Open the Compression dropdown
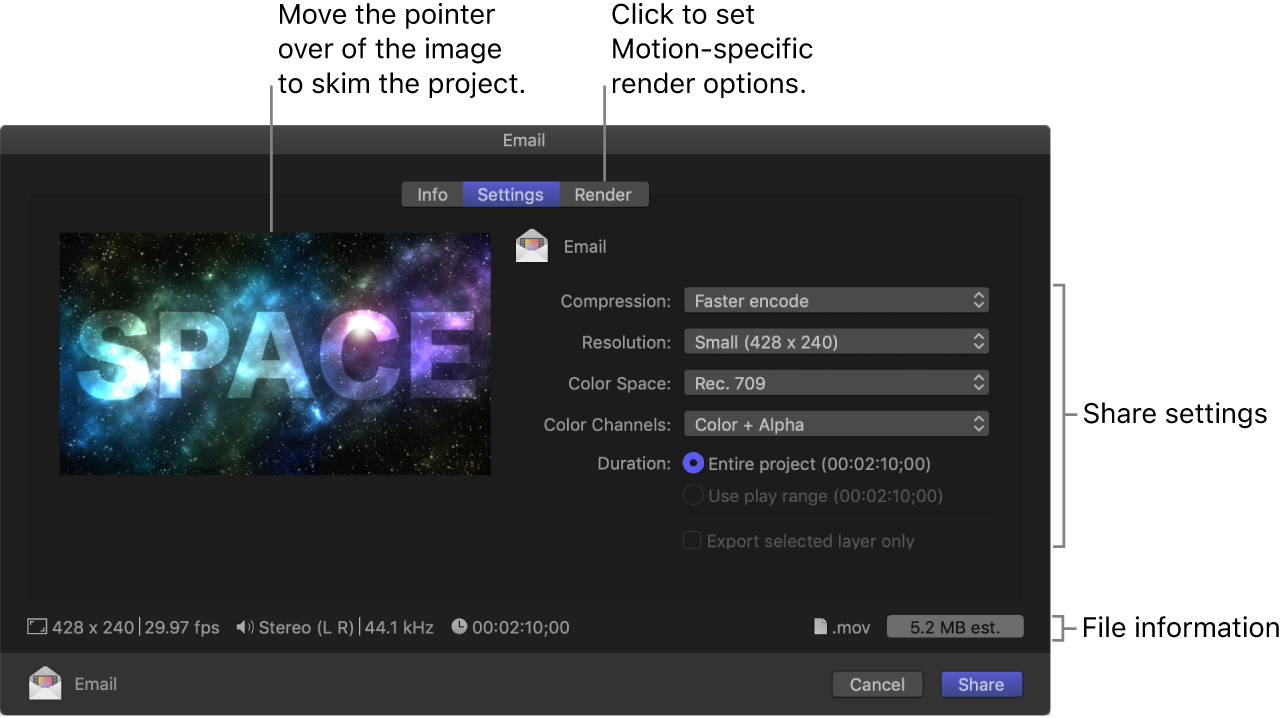 tap(836, 299)
